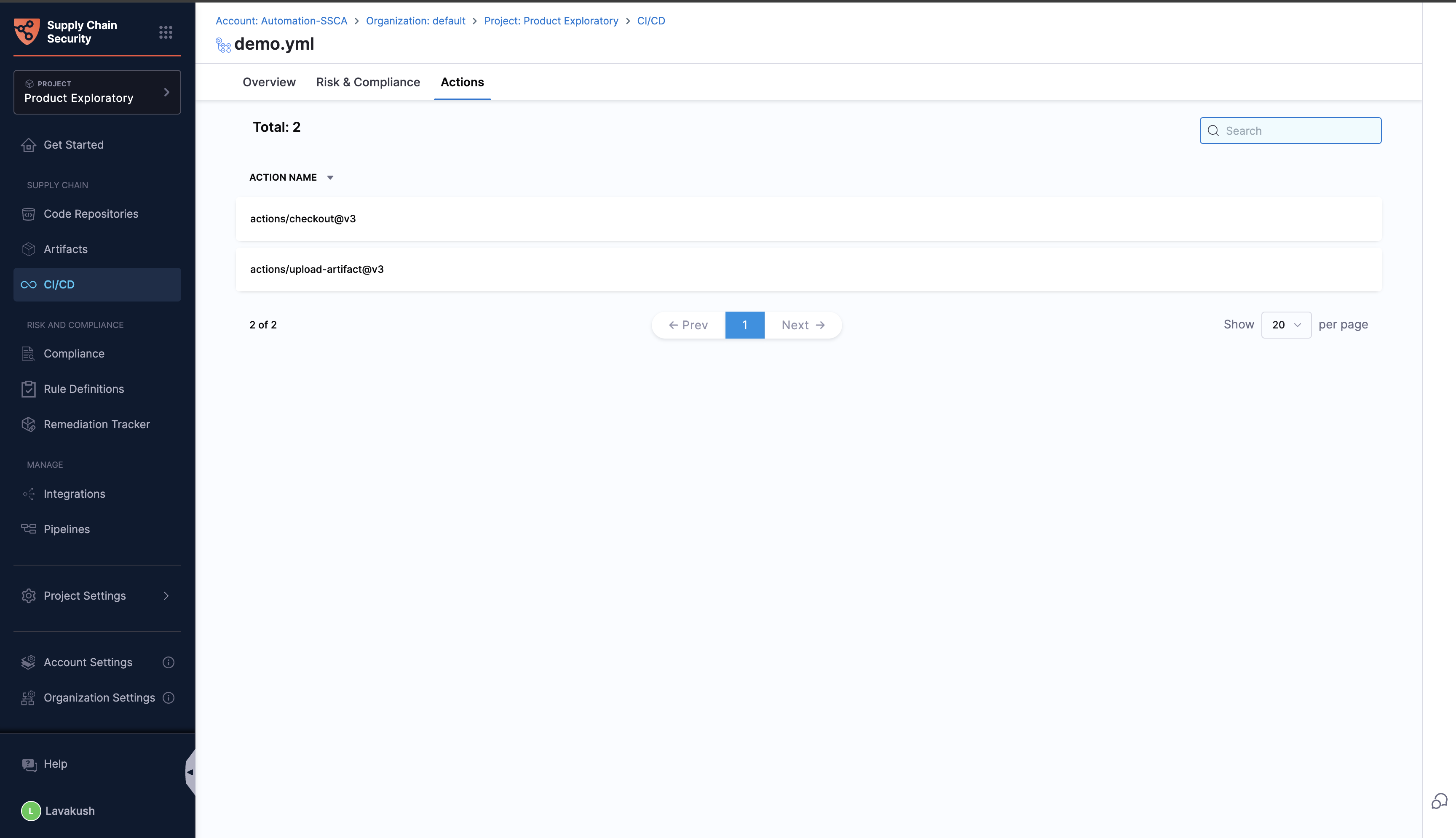
Task: Switch to Risk & Compliance tab
Action: (x=368, y=82)
